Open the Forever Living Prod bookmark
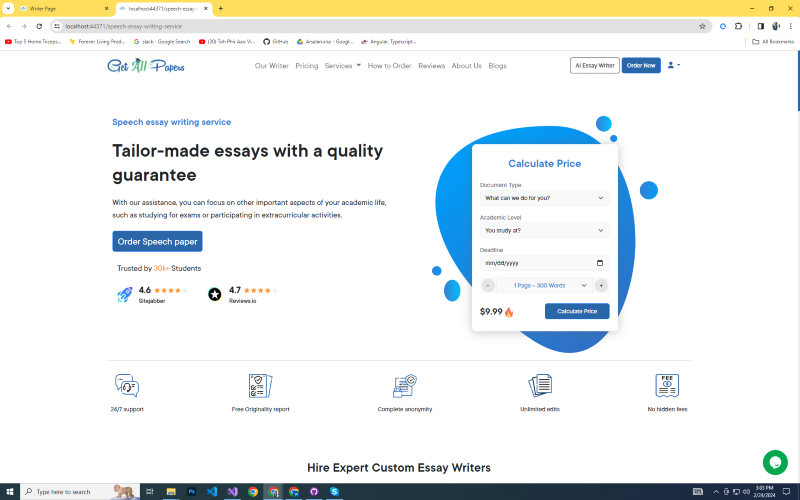This screenshot has width=800, height=500. pyautogui.click(x=97, y=42)
